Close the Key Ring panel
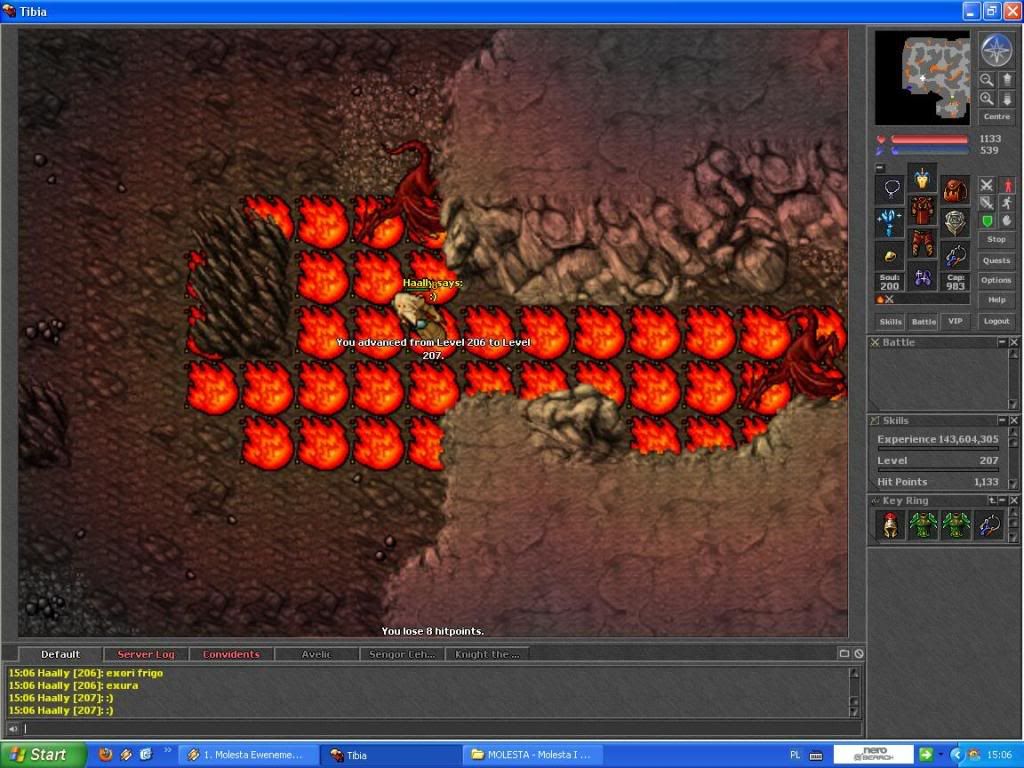This screenshot has width=1024, height=768. tap(1014, 500)
